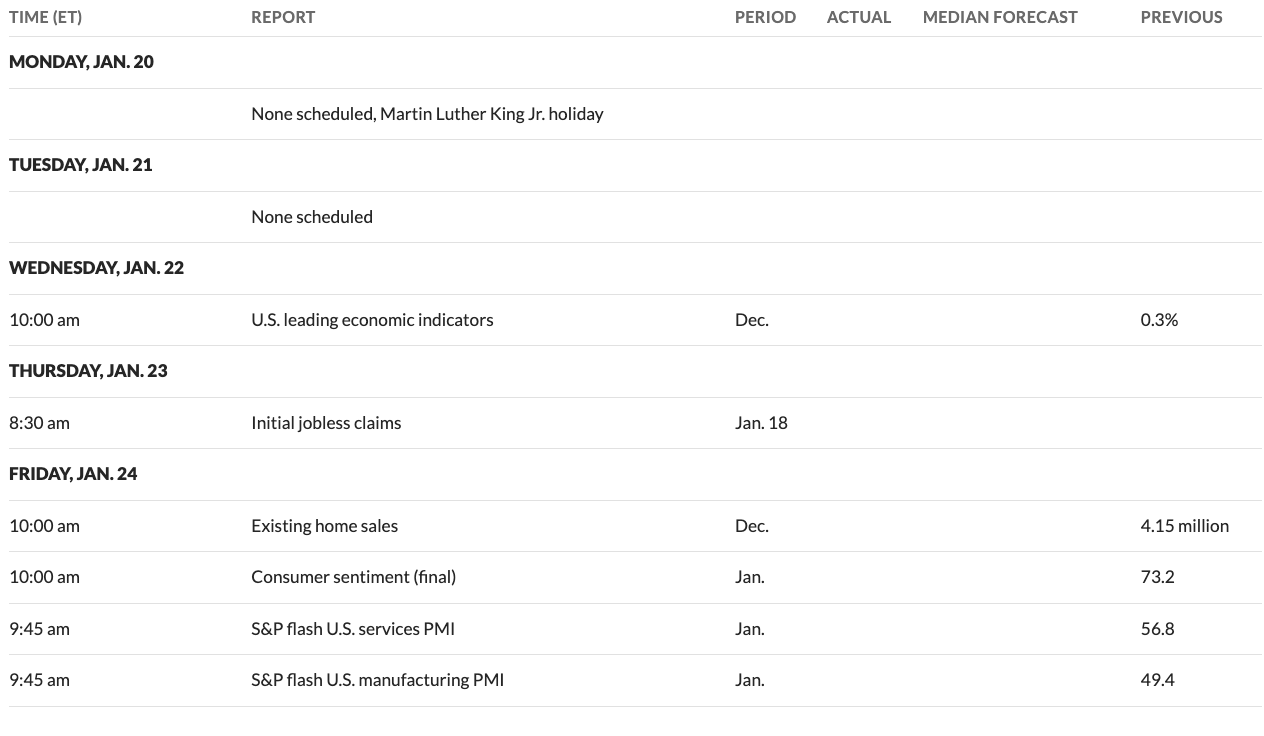Select the 0.3% previous value

point(1159,320)
